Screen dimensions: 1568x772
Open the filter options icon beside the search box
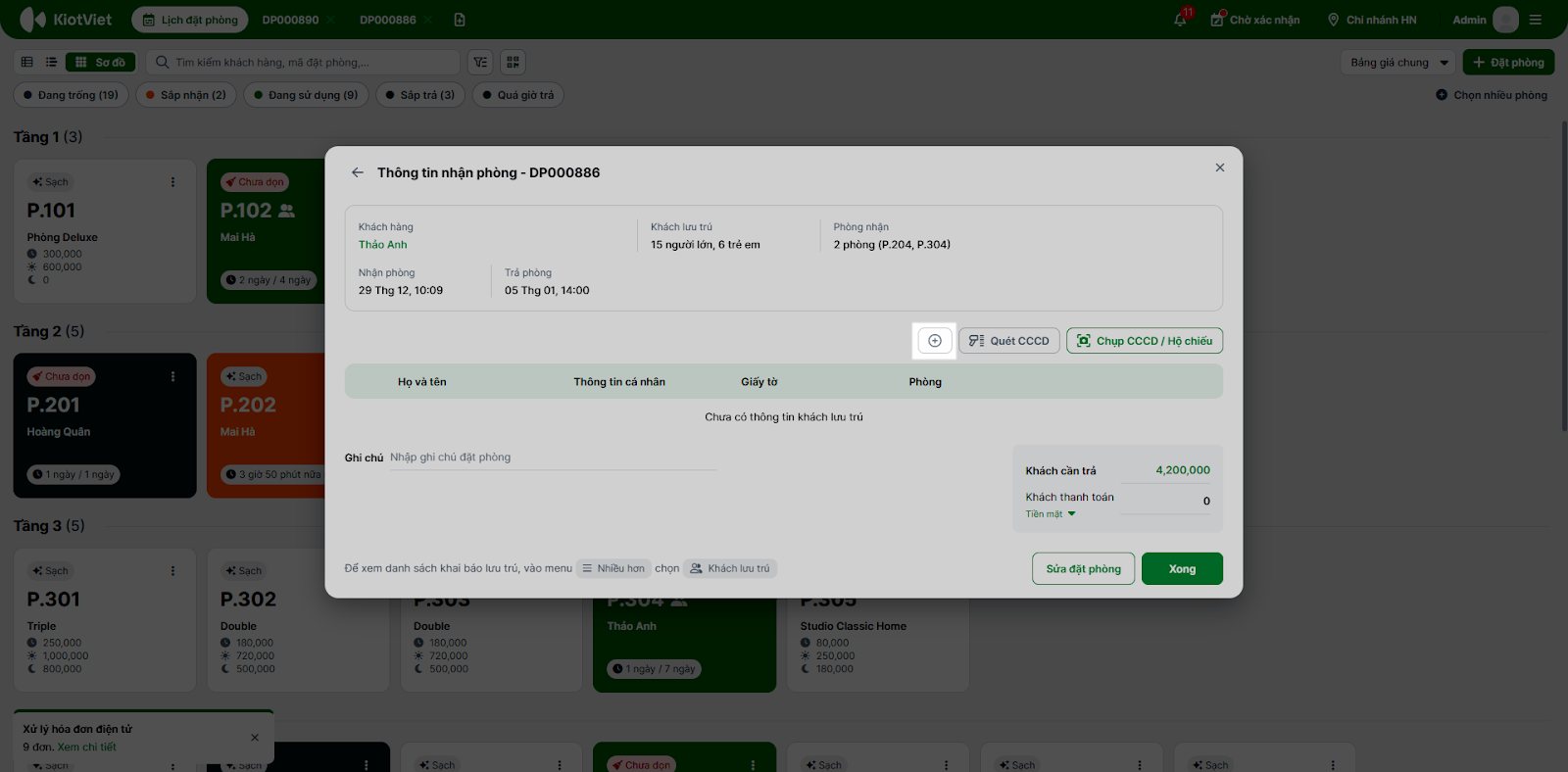click(x=480, y=63)
